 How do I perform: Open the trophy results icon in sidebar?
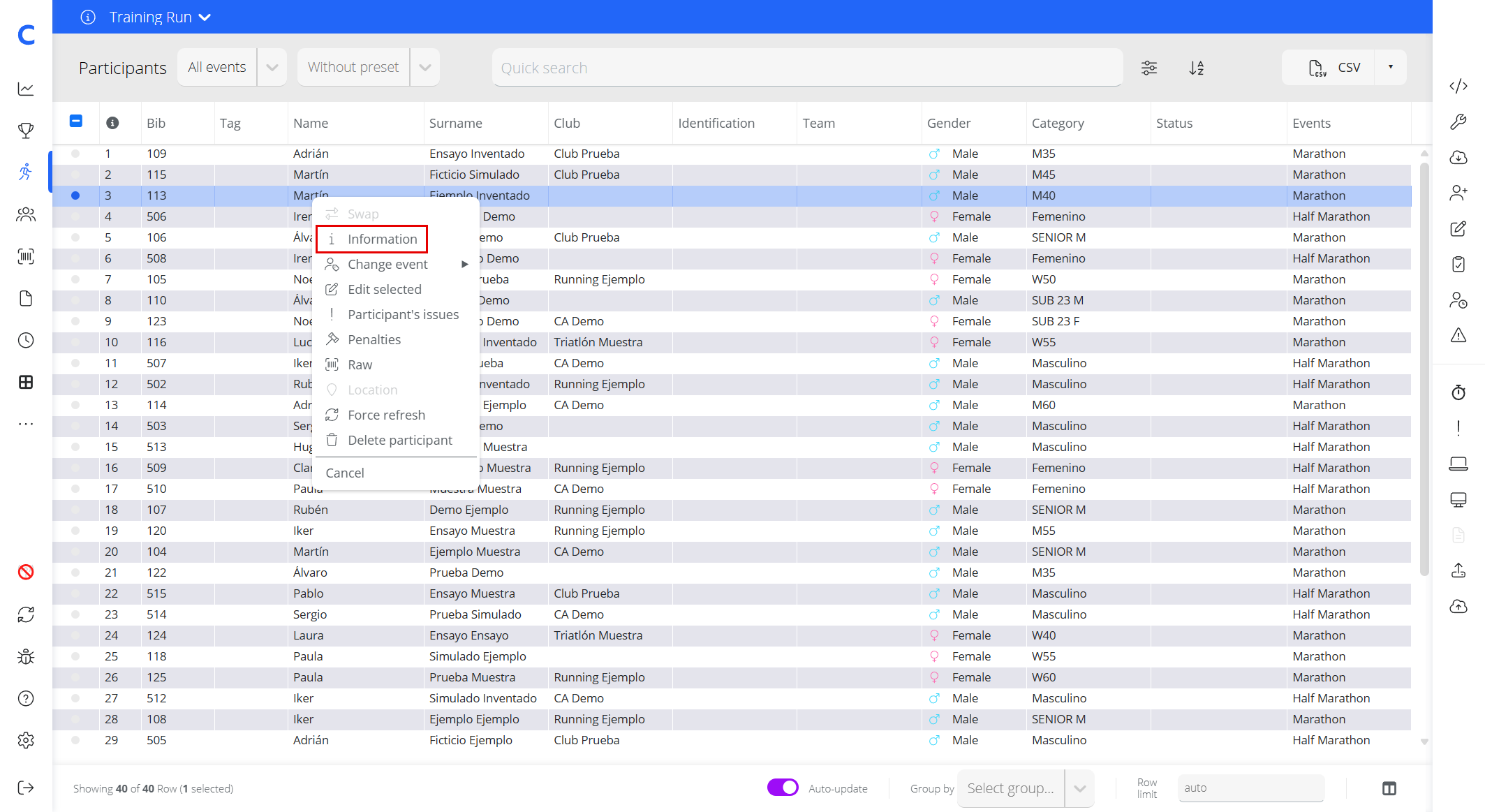point(26,131)
